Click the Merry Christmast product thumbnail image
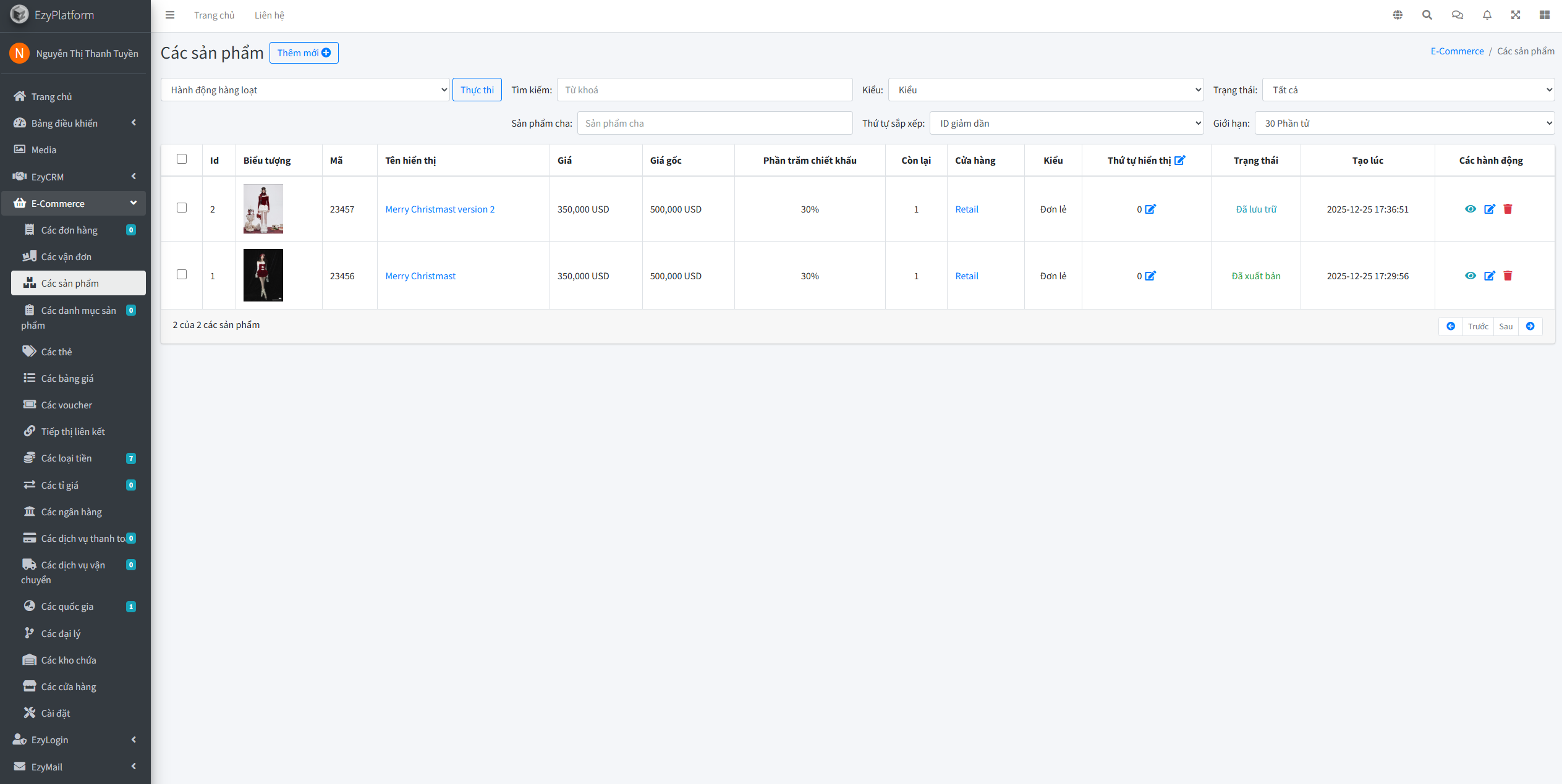This screenshot has width=1562, height=784. click(x=263, y=275)
